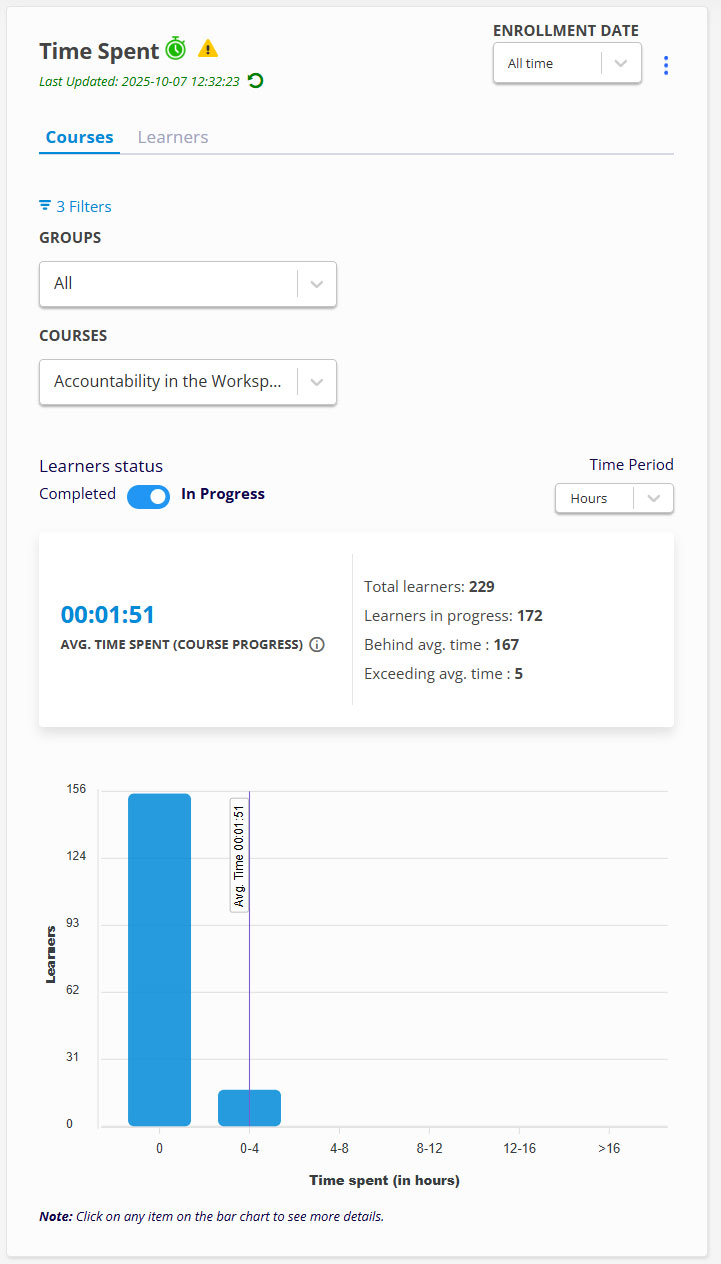This screenshot has height=1264, width=721.
Task: Open the Courses dropdown selector
Action: pyautogui.click(x=187, y=382)
